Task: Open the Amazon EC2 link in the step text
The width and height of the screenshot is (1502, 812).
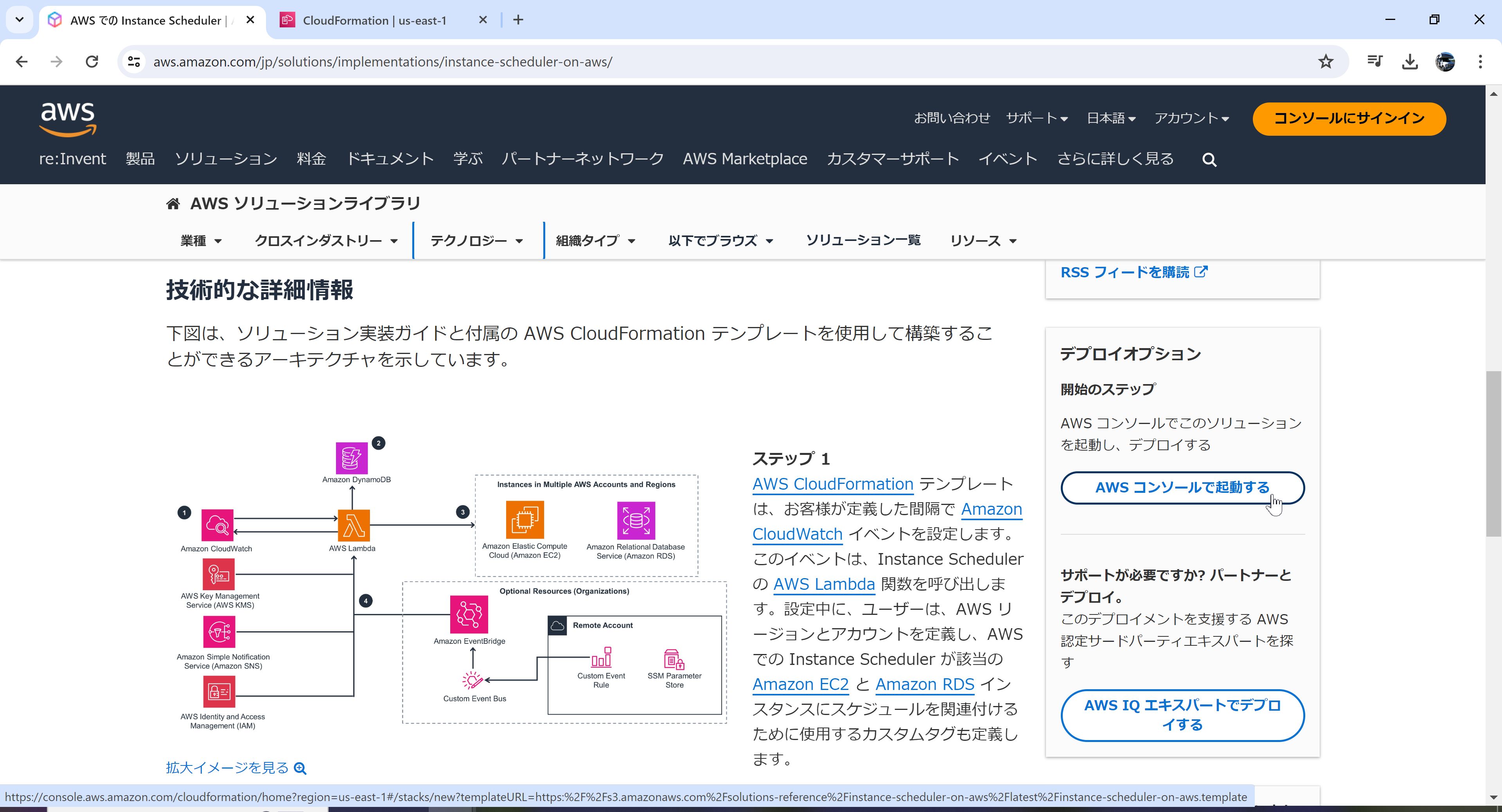Action: click(x=800, y=684)
